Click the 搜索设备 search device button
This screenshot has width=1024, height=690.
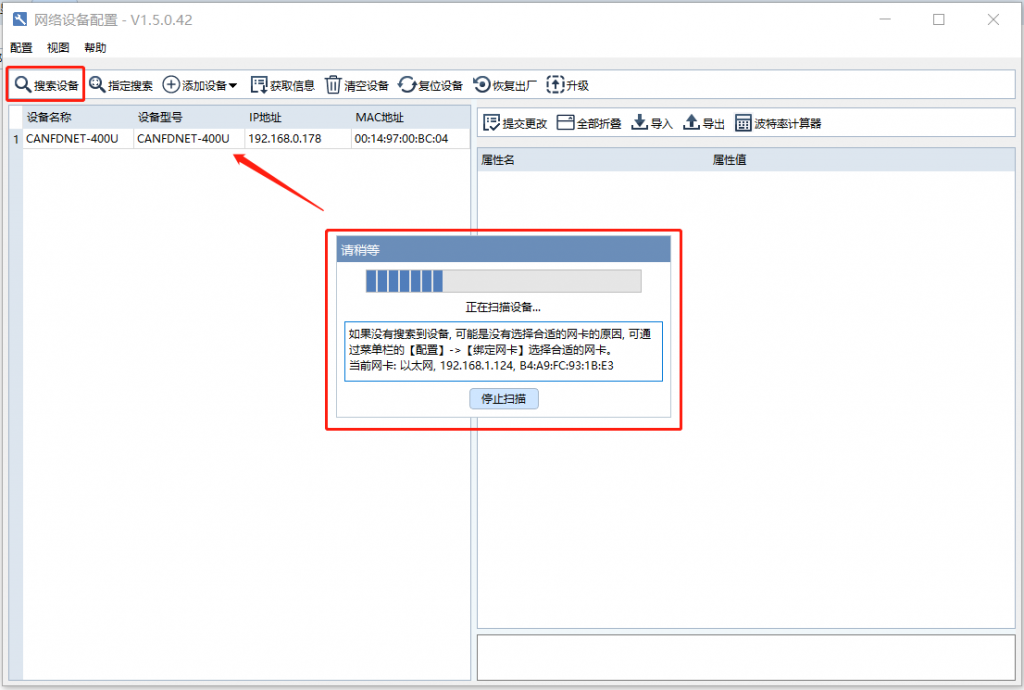pos(46,85)
